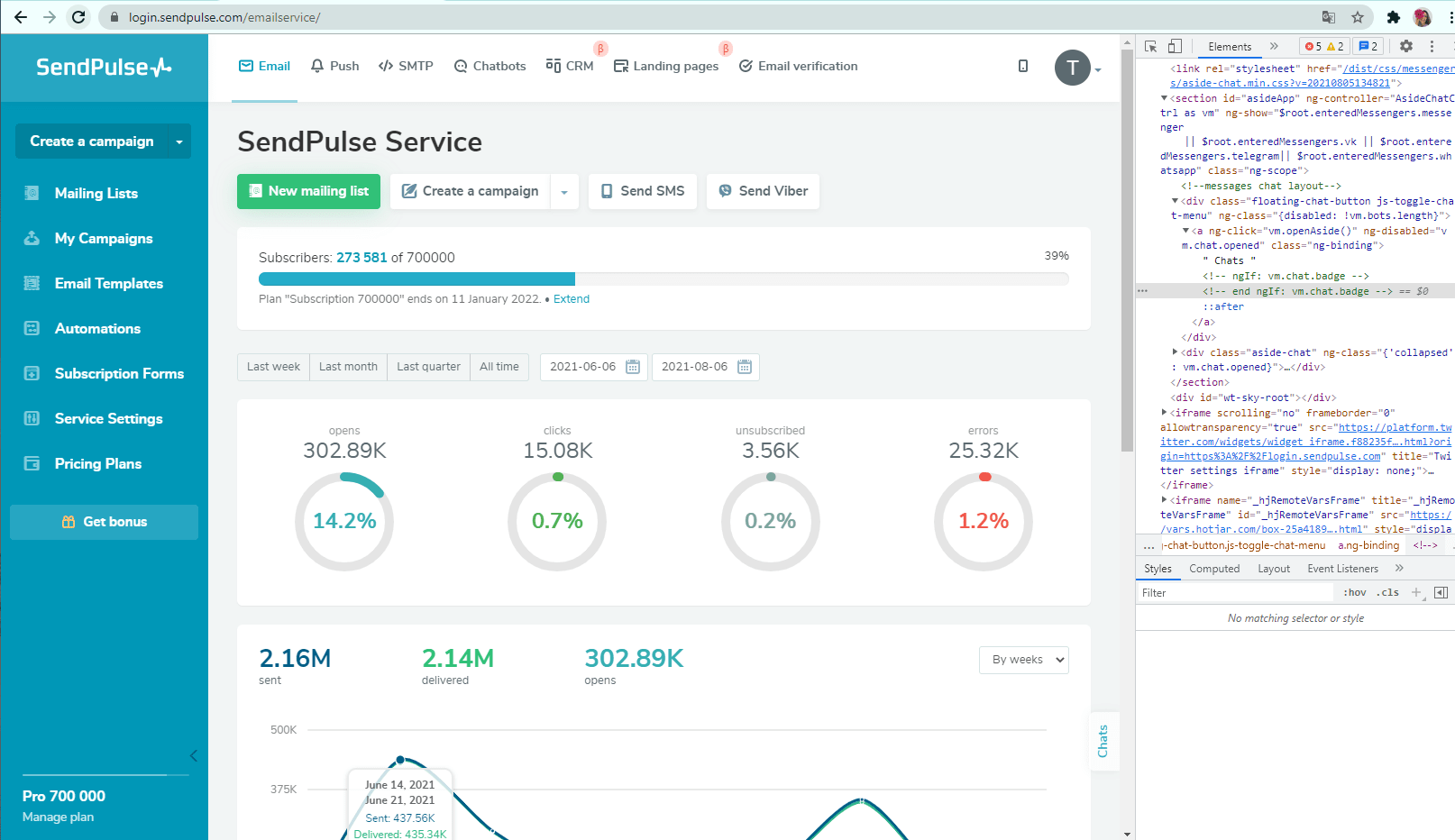The width and height of the screenshot is (1455, 840).
Task: Click the mobile device icon in header
Action: (1022, 66)
